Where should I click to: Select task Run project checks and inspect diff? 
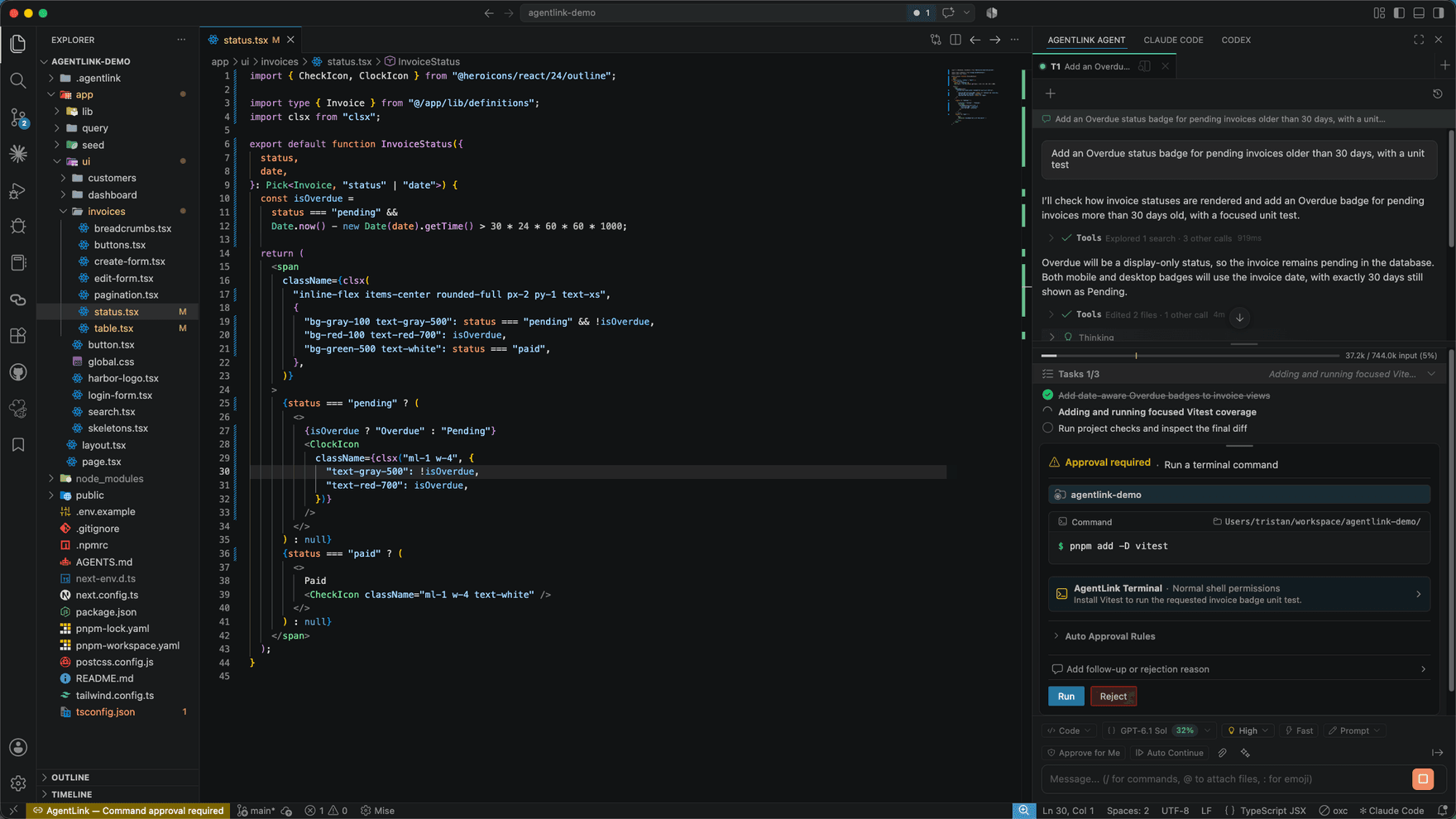tap(1152, 429)
